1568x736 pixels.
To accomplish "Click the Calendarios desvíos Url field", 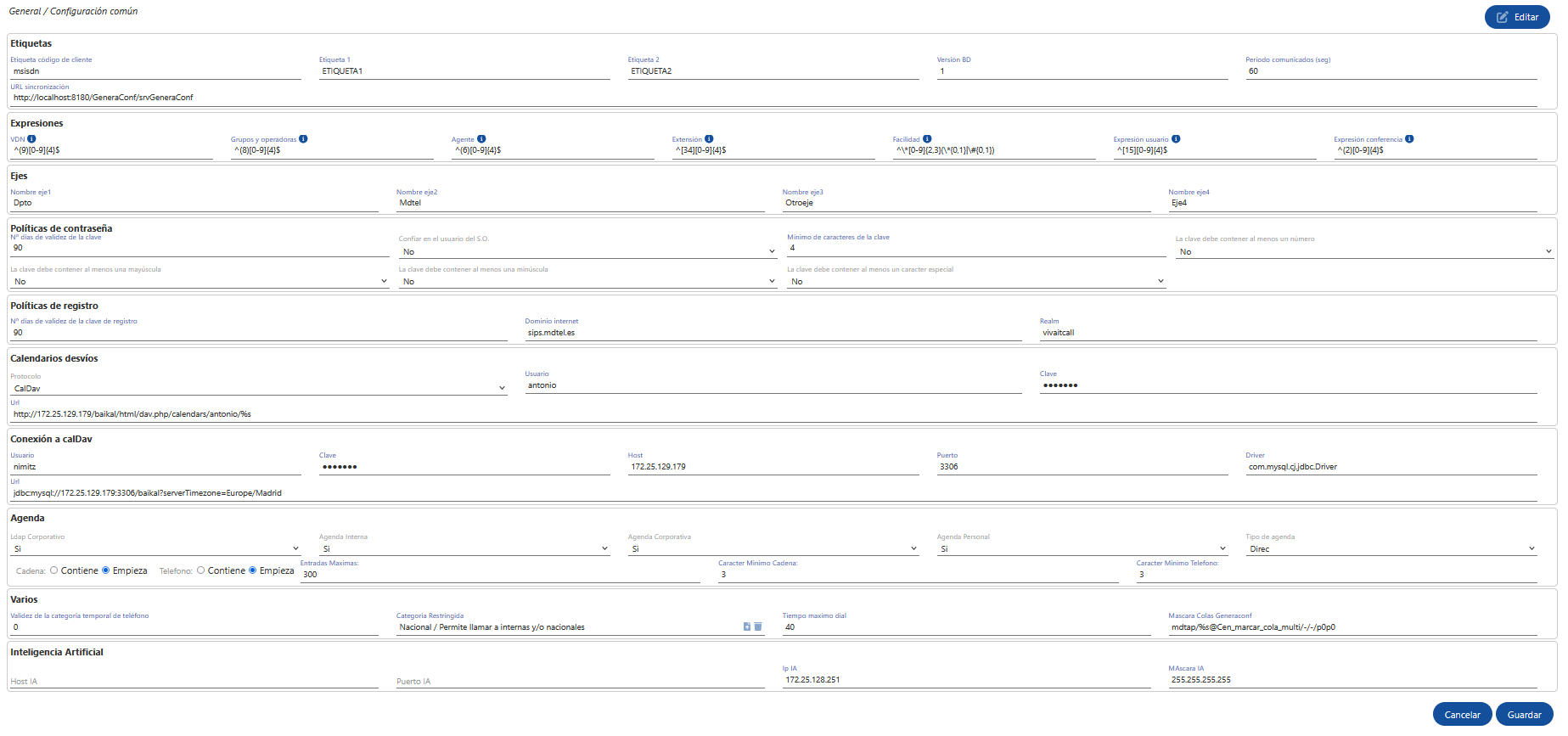I will click(773, 414).
